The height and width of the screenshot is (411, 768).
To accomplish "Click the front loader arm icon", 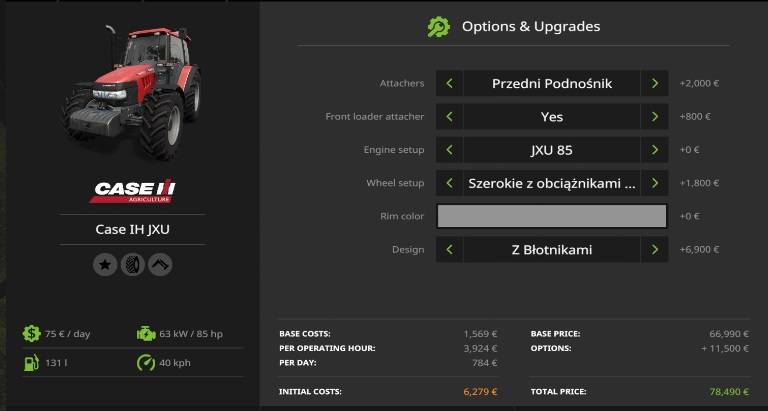I will point(160,264).
